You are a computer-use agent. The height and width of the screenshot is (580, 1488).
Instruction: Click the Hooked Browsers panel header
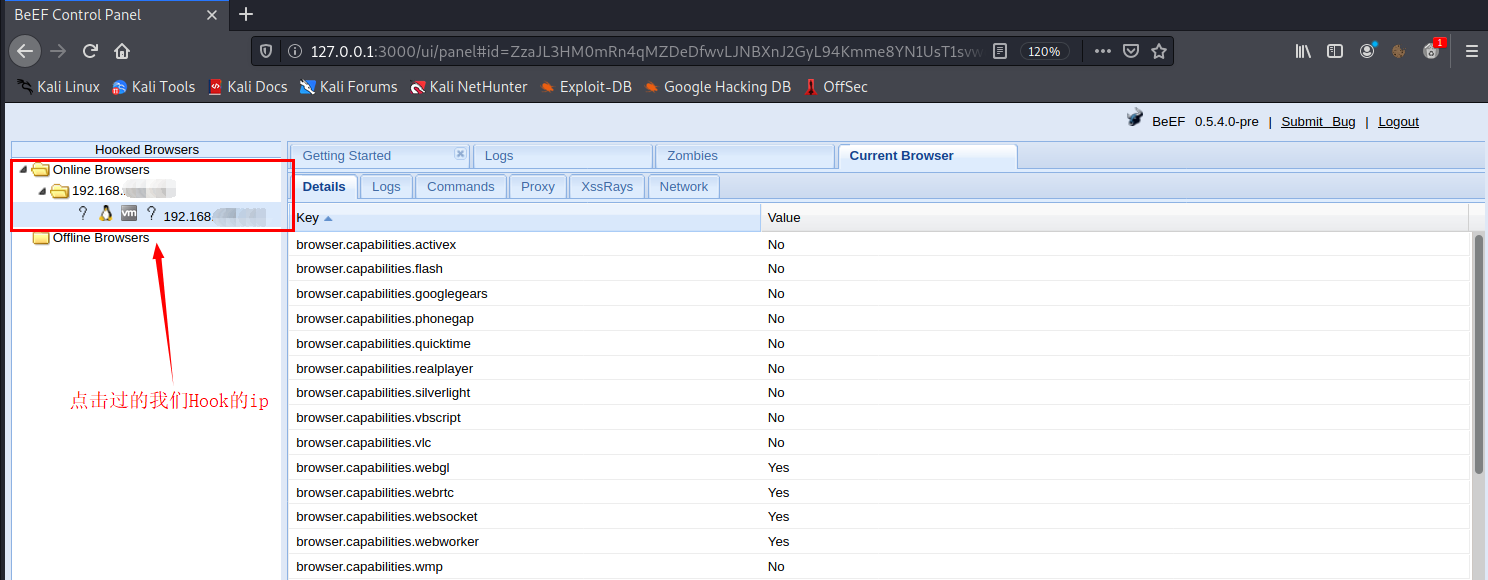[x=147, y=149]
